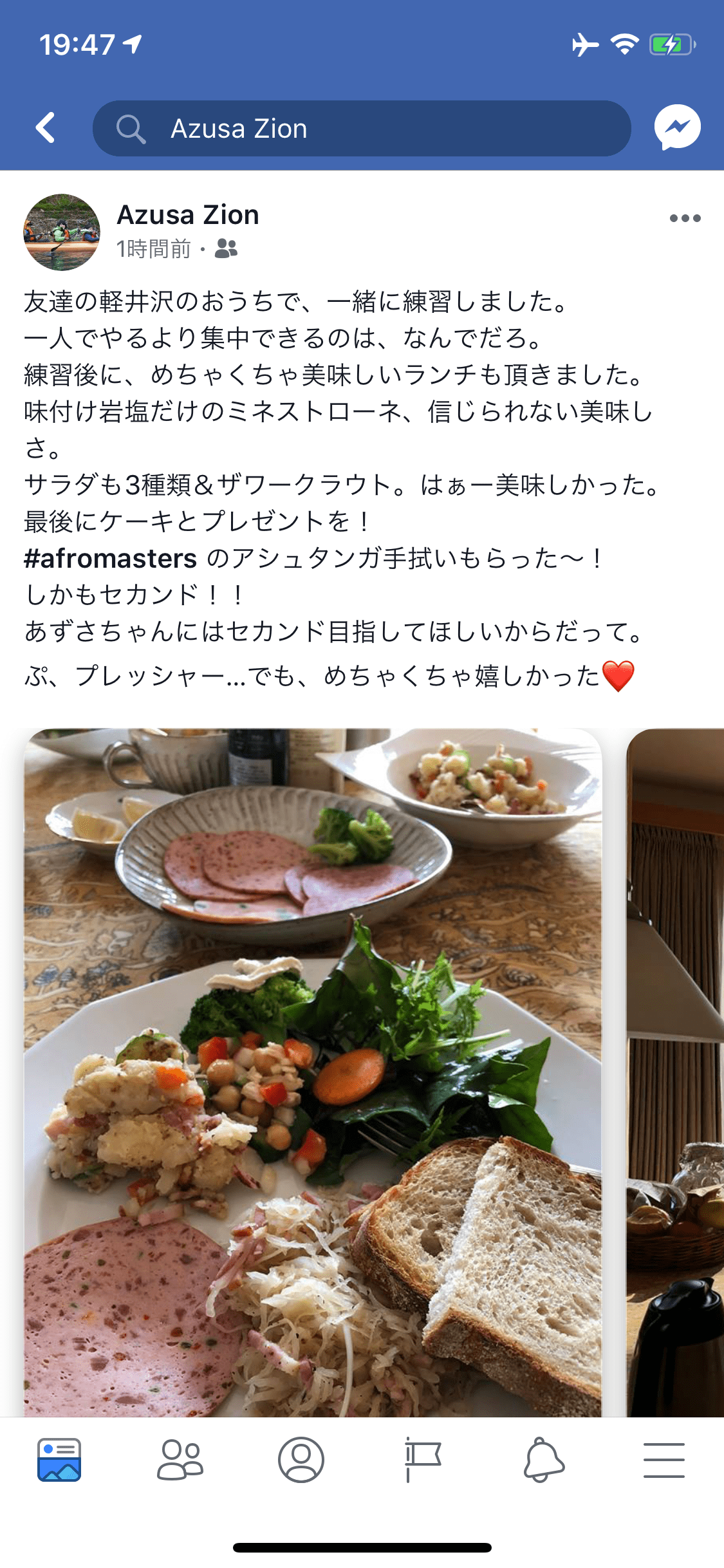Open the second photo with curtains
724x1568 pixels.
click(675, 1072)
